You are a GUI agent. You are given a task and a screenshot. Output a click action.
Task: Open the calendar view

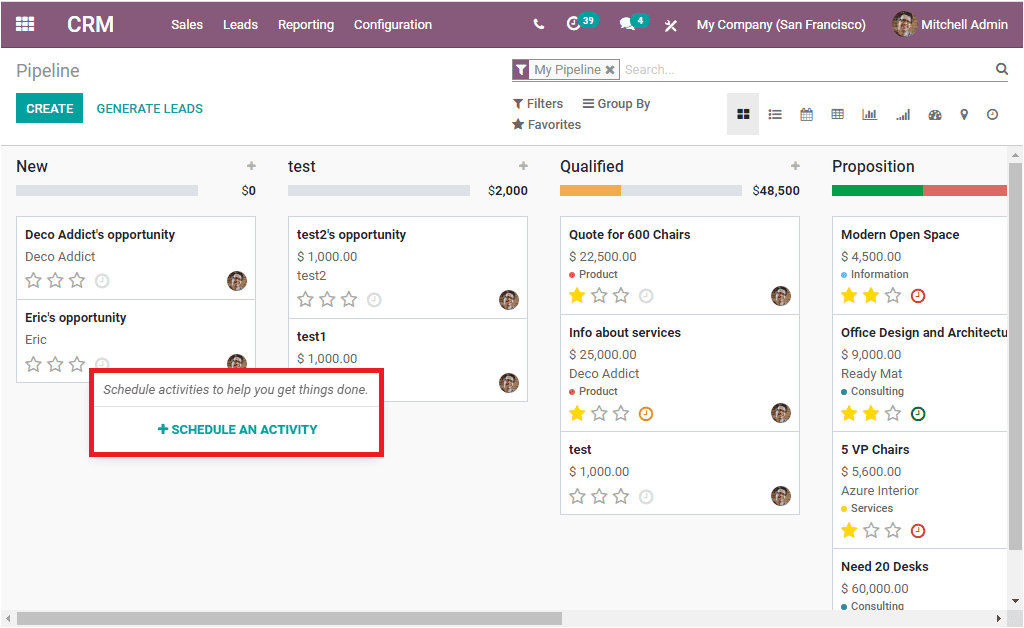point(807,113)
